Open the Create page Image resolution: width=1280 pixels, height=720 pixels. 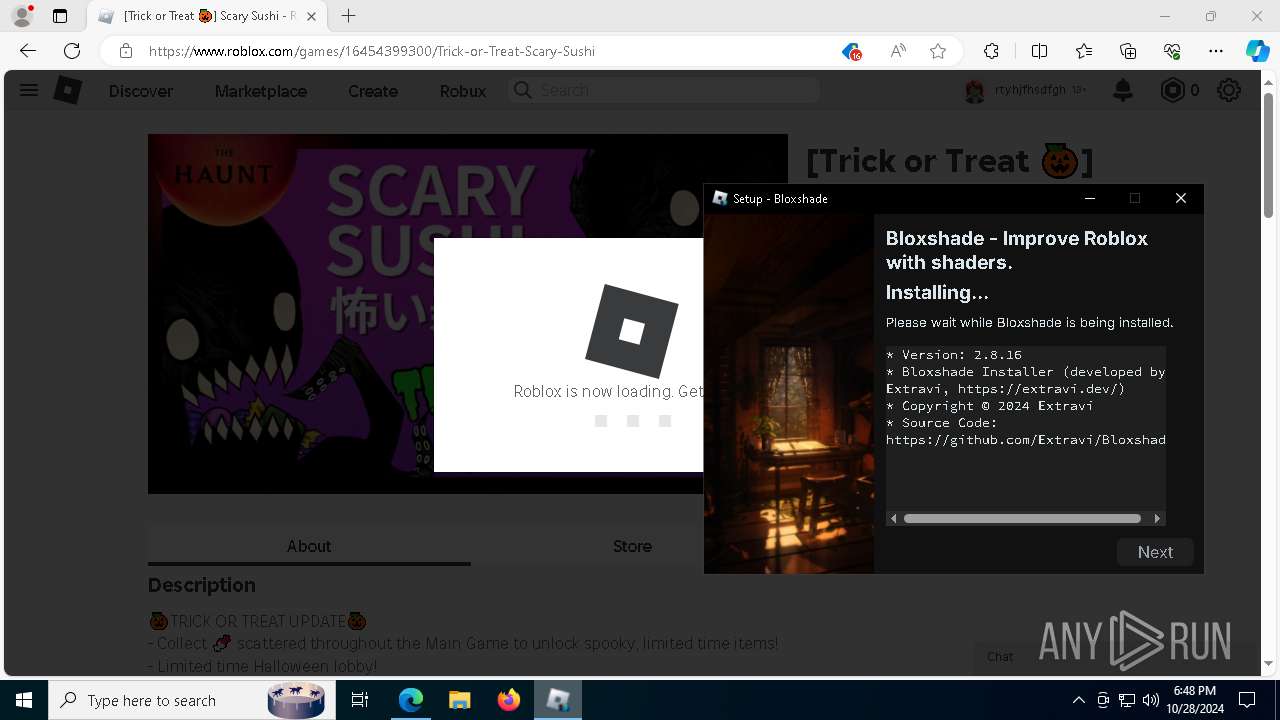tap(373, 91)
